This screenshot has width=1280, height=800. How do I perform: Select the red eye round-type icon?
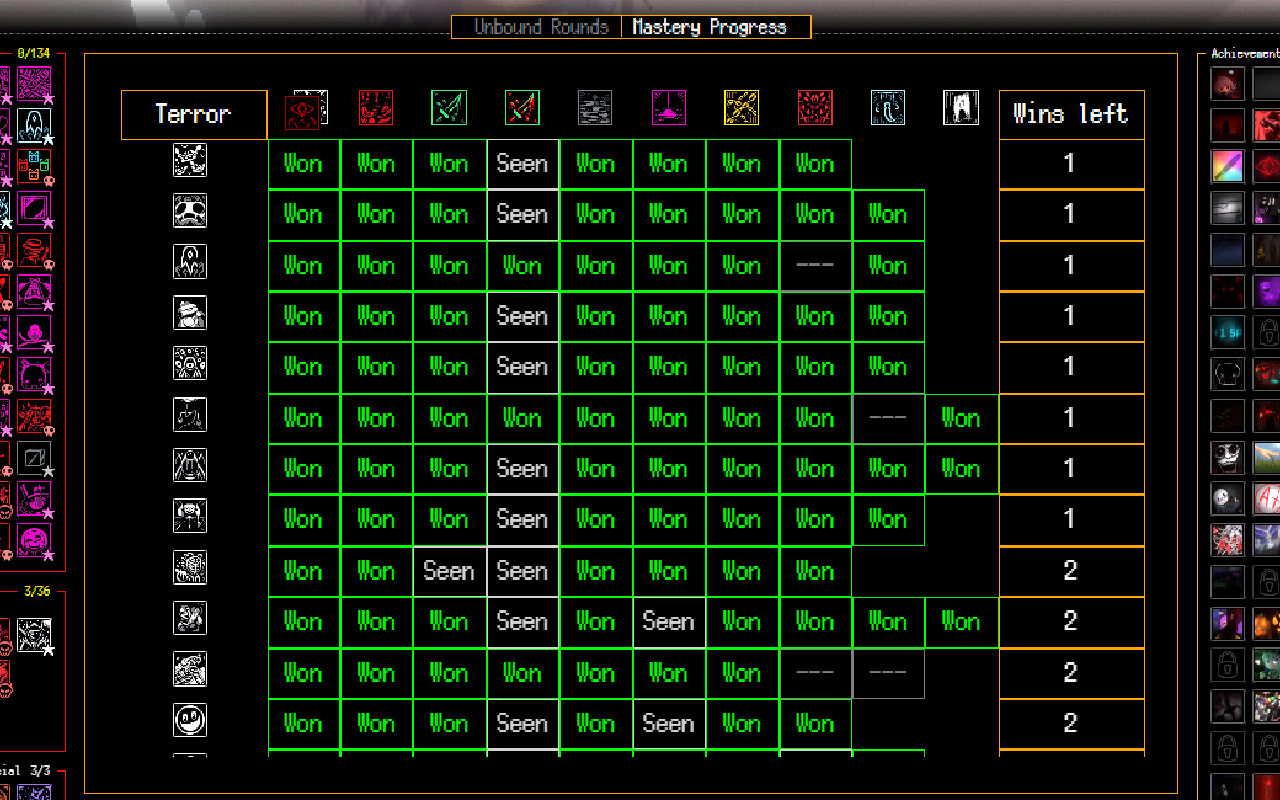[x=303, y=111]
